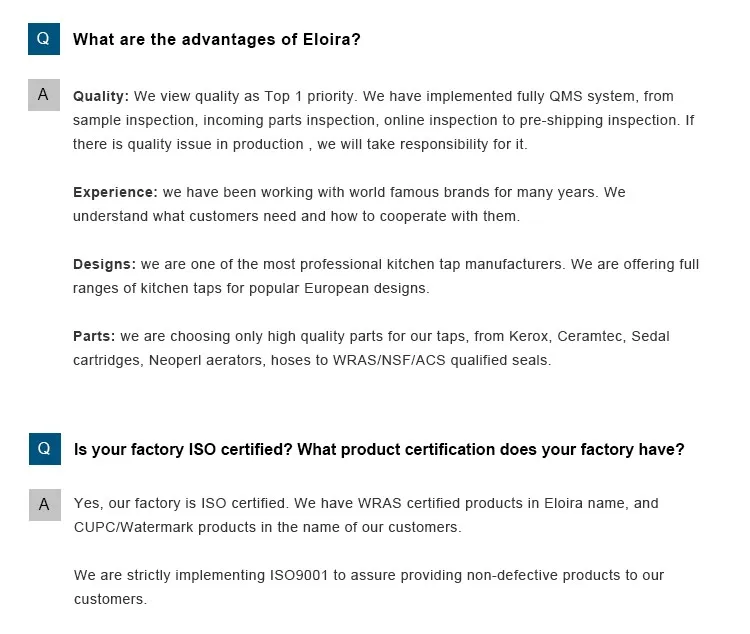
Task: Click "kitchen tap manufacturers" in the Designs paragraph
Action: [x=474, y=265]
